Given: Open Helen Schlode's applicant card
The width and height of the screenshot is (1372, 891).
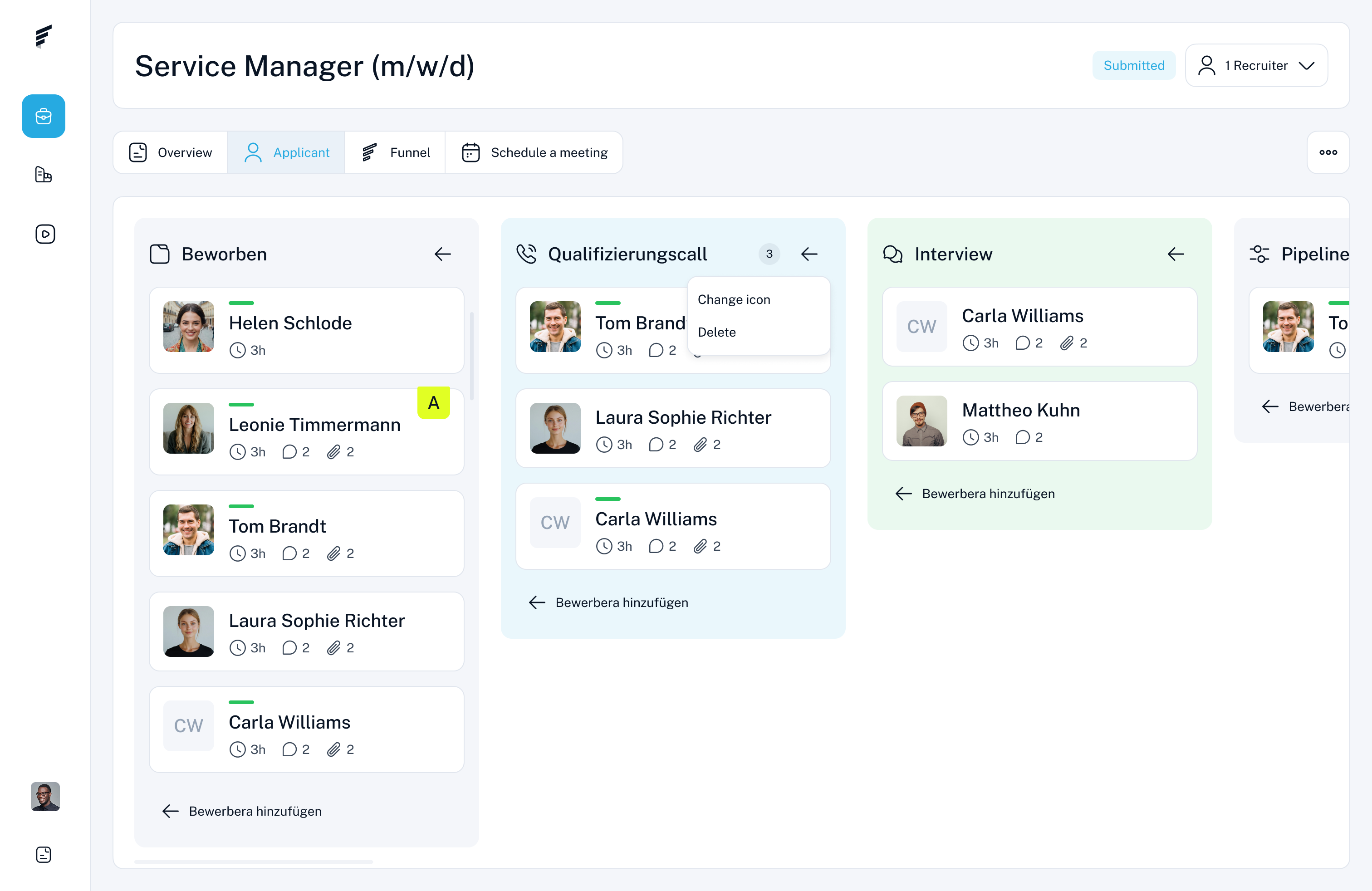Looking at the screenshot, I should point(307,330).
